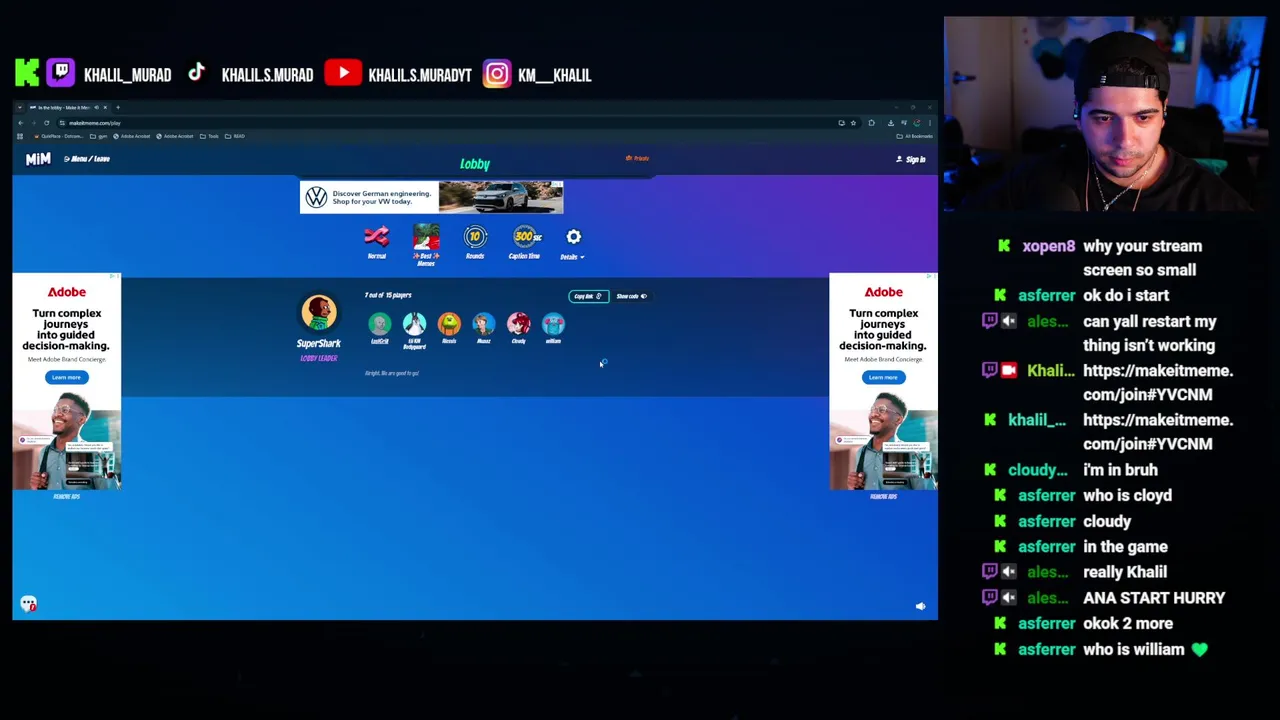1280x720 pixels.
Task: Click Learn more on right Adobe ad
Action: click(883, 377)
